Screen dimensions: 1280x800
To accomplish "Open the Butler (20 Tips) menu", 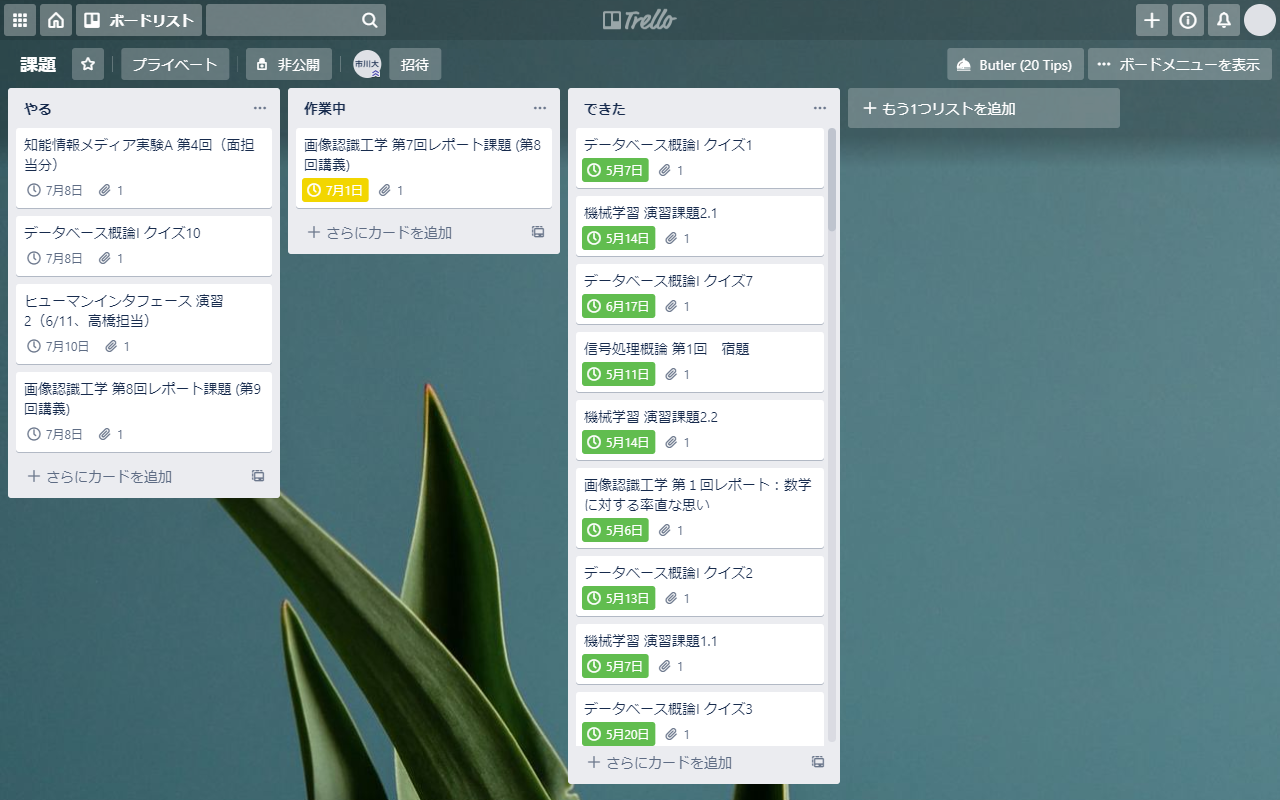I will click(1015, 64).
